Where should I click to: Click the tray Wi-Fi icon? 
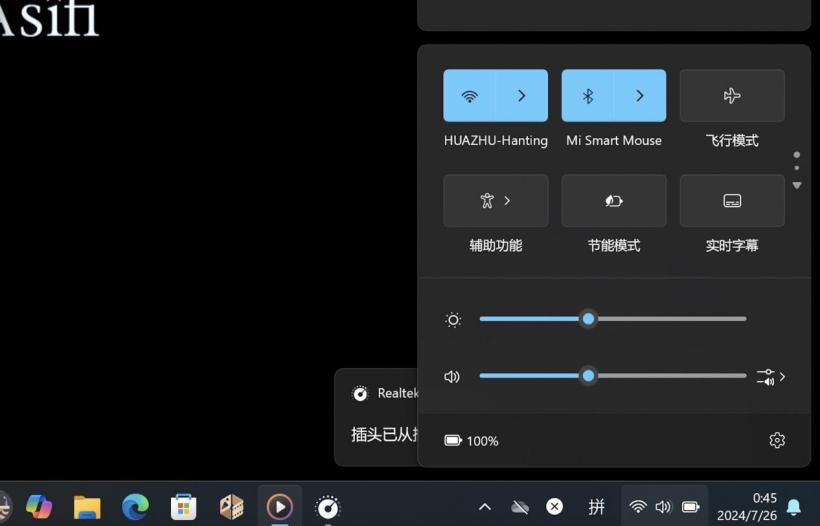pyautogui.click(x=638, y=507)
